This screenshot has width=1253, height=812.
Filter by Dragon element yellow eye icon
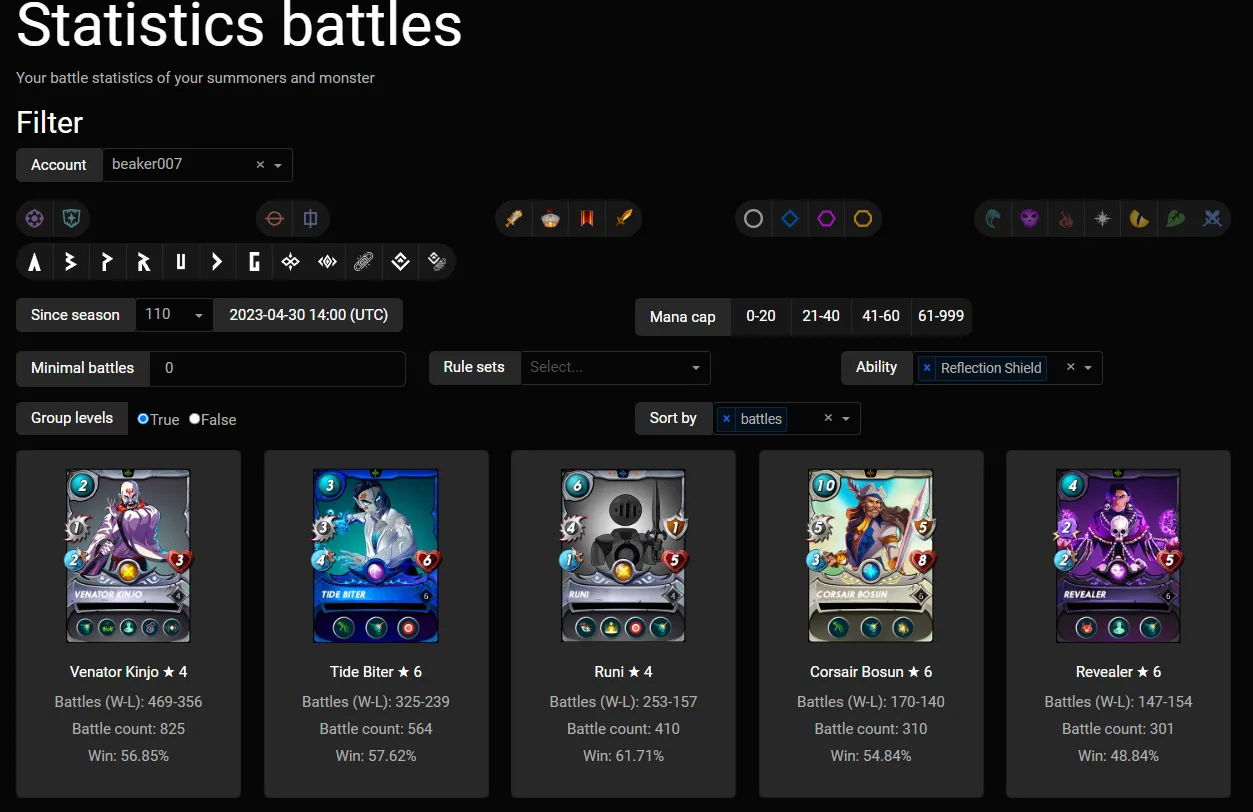click(1139, 218)
